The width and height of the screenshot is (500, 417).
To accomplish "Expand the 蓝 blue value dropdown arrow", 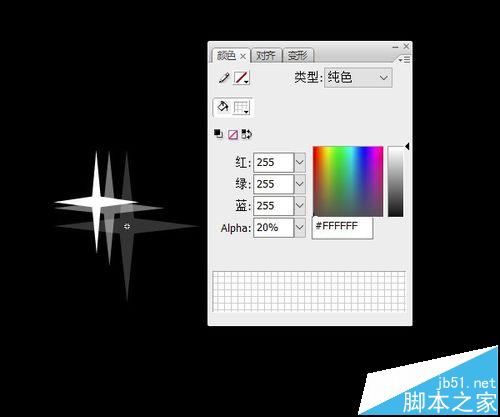I will coord(300,206).
